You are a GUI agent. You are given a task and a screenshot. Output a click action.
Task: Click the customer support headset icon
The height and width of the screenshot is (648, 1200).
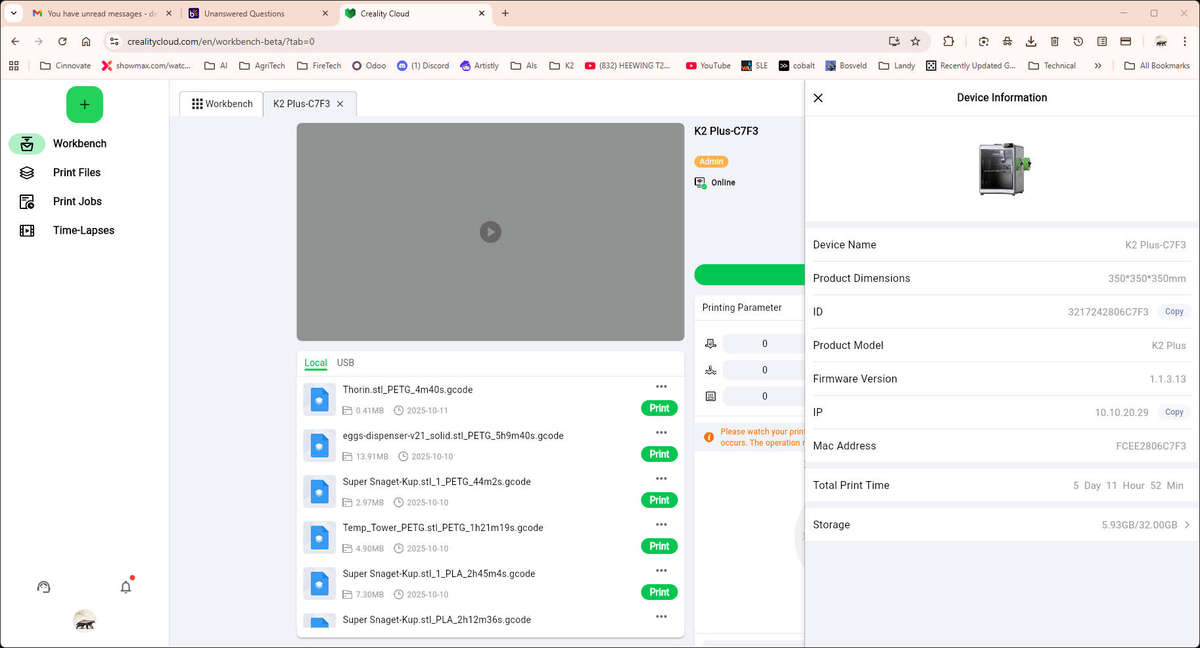(43, 587)
